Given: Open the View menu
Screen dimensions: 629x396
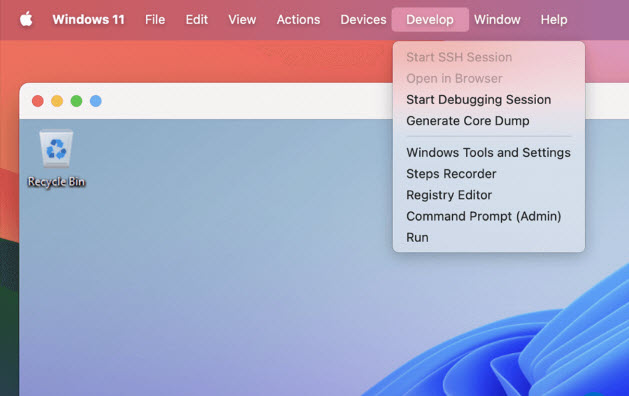Looking at the screenshot, I should click(x=242, y=19).
